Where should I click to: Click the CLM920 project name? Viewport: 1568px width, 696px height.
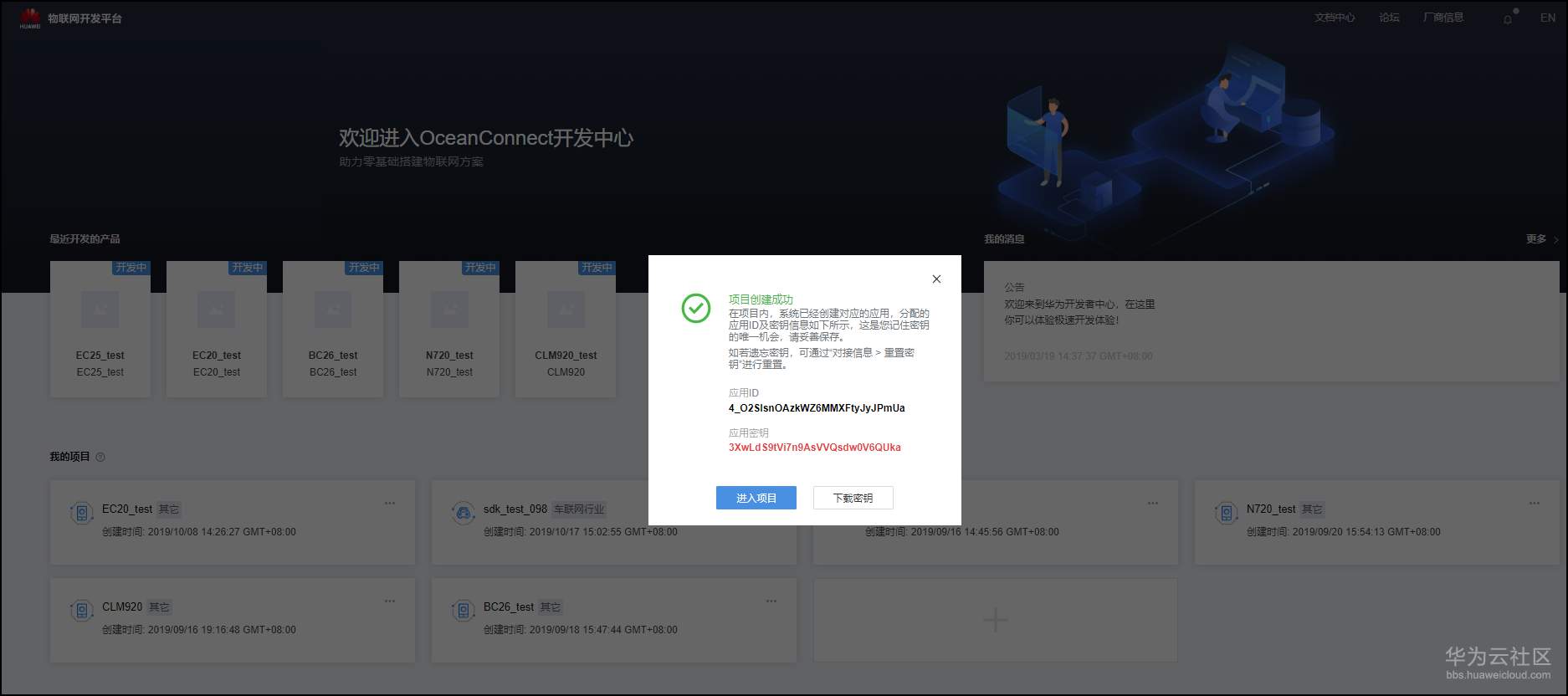pyautogui.click(x=122, y=606)
